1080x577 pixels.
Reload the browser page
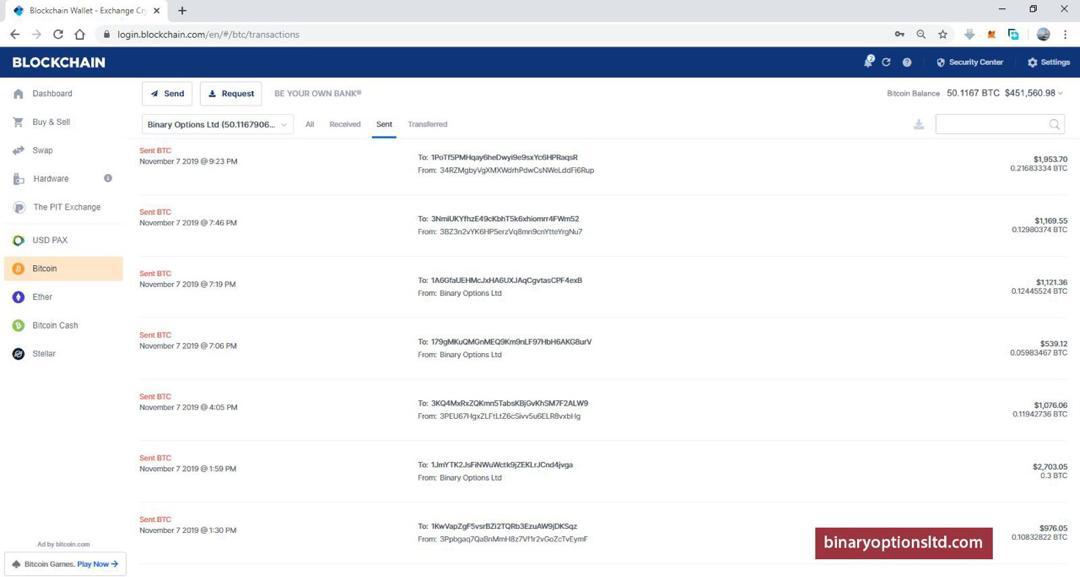point(58,34)
